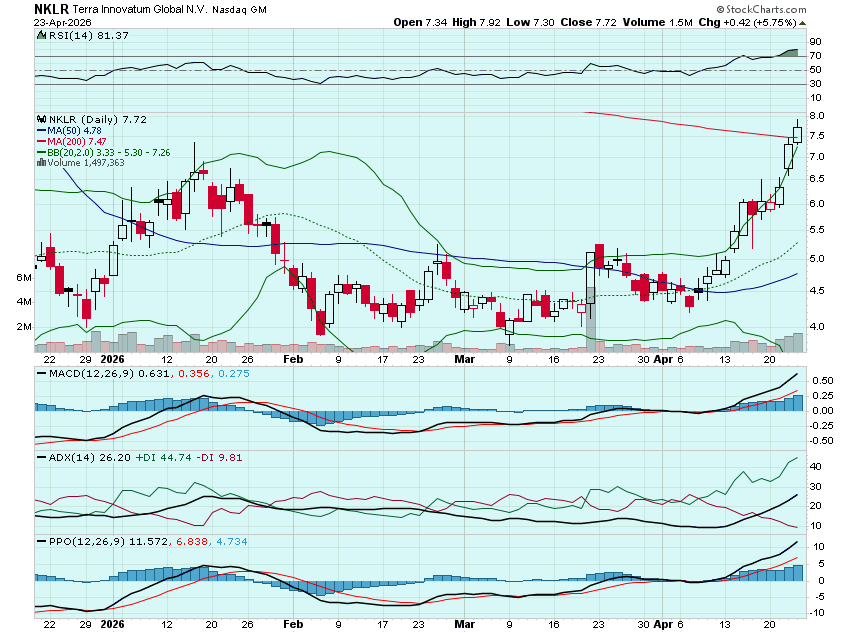Click the NKLR ticker symbol in header
Screen dimensions: 850x633
pyautogui.click(x=22, y=8)
